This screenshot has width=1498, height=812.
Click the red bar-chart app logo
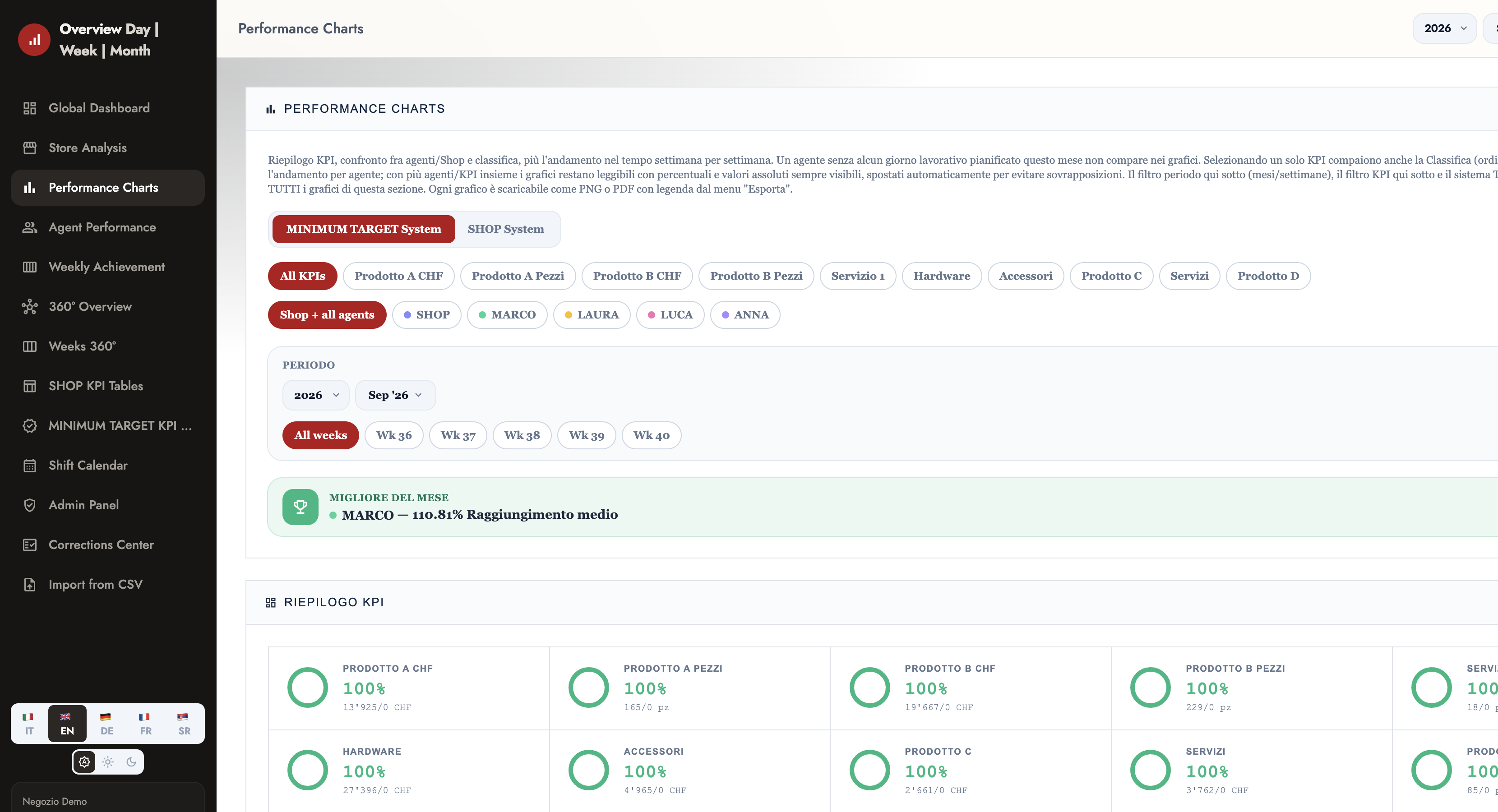tap(34, 40)
